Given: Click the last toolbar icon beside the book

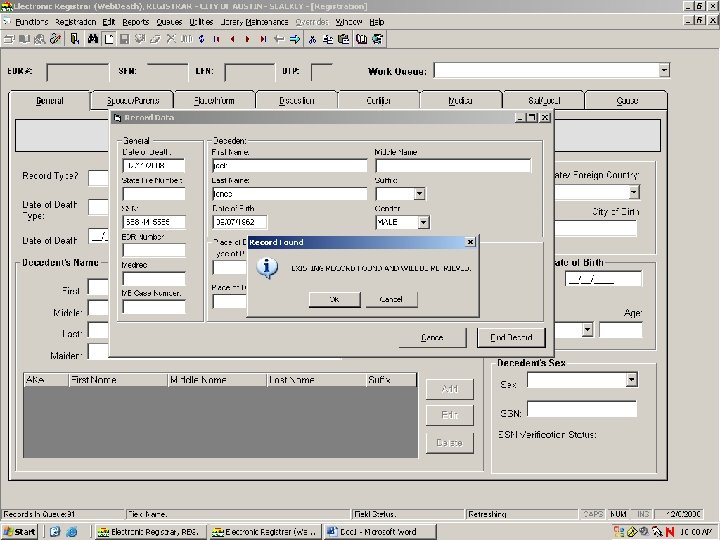Looking at the screenshot, I should 377,39.
